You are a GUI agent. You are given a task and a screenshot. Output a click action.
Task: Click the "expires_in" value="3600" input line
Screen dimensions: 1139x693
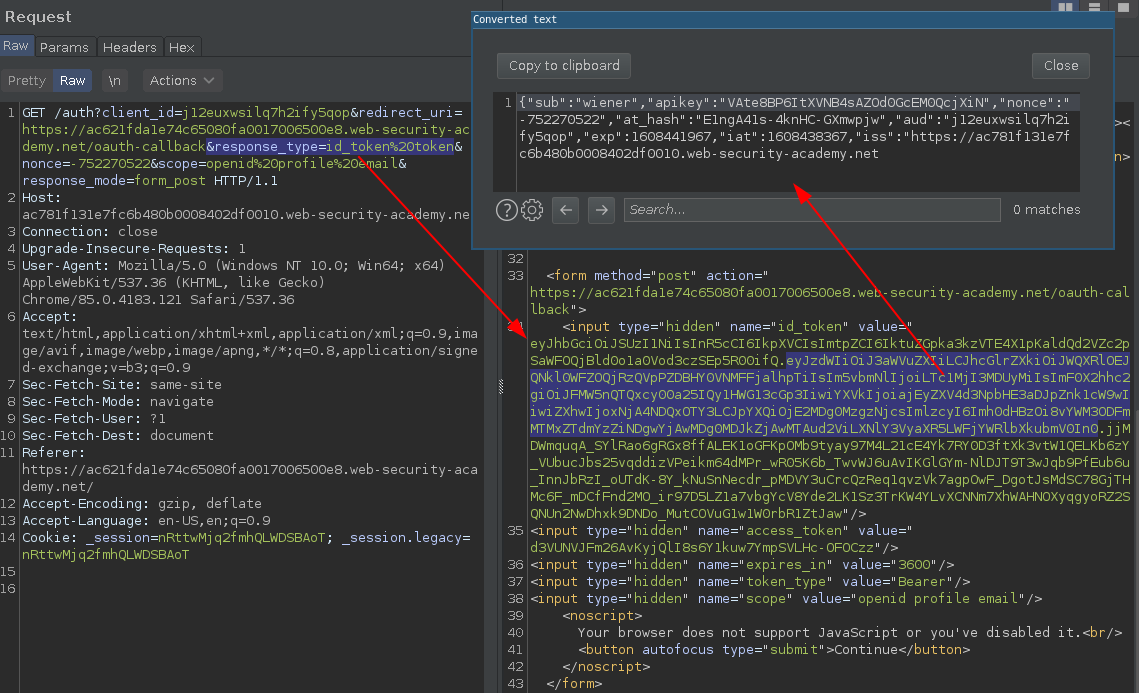click(x=742, y=565)
